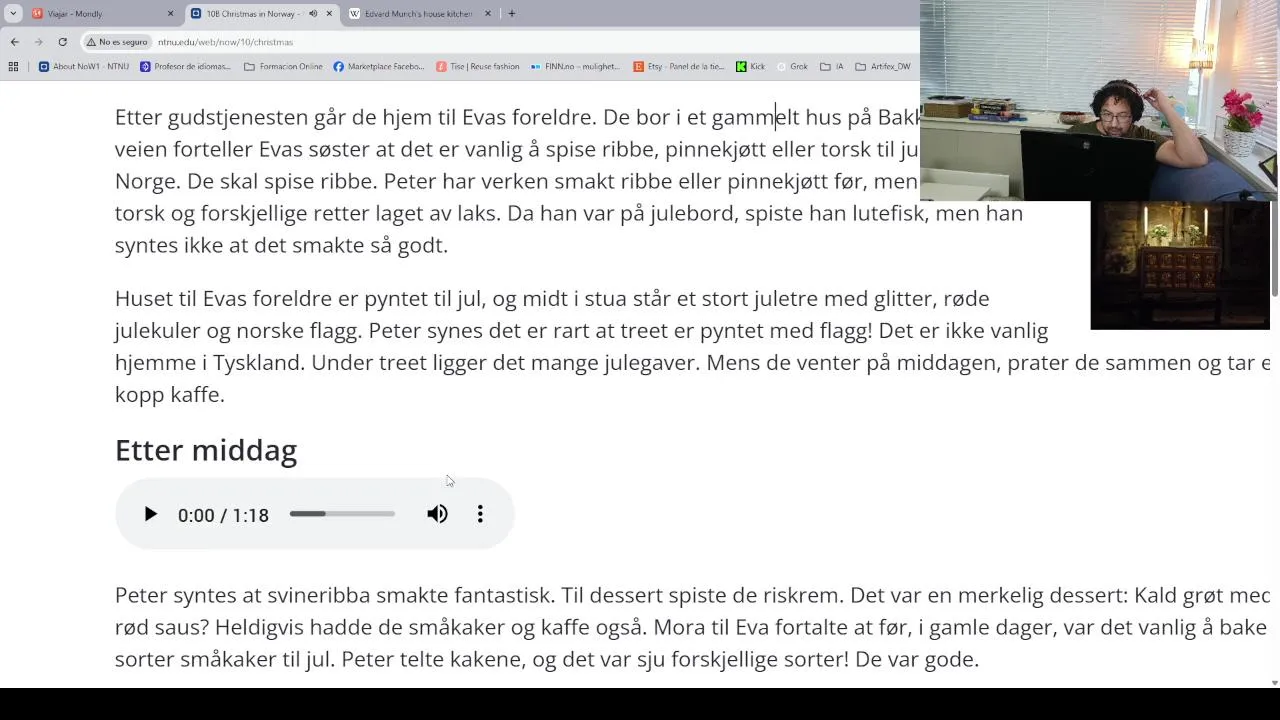Open Etsy Panel bookmark

679,67
